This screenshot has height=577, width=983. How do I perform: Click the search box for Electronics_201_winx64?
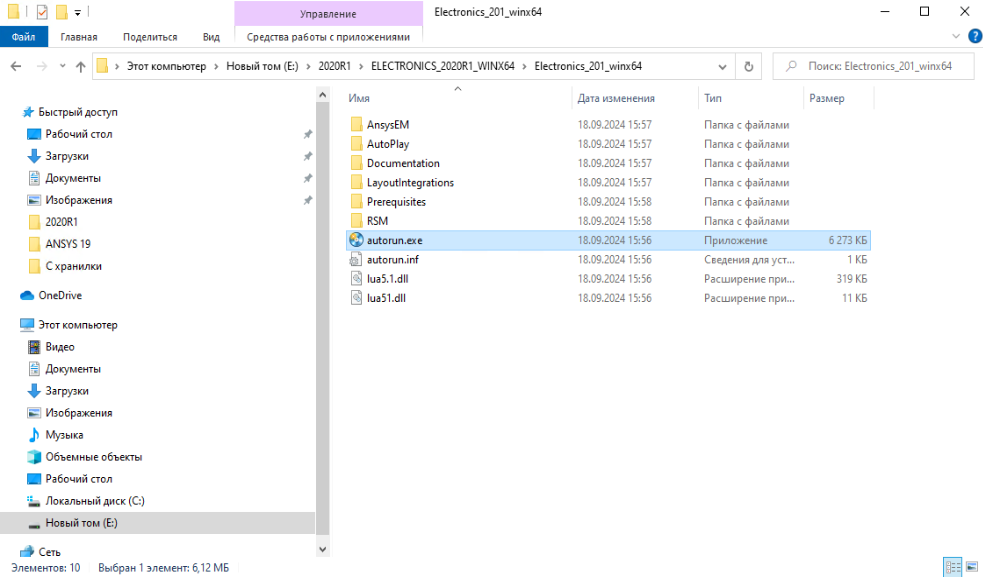coord(874,66)
